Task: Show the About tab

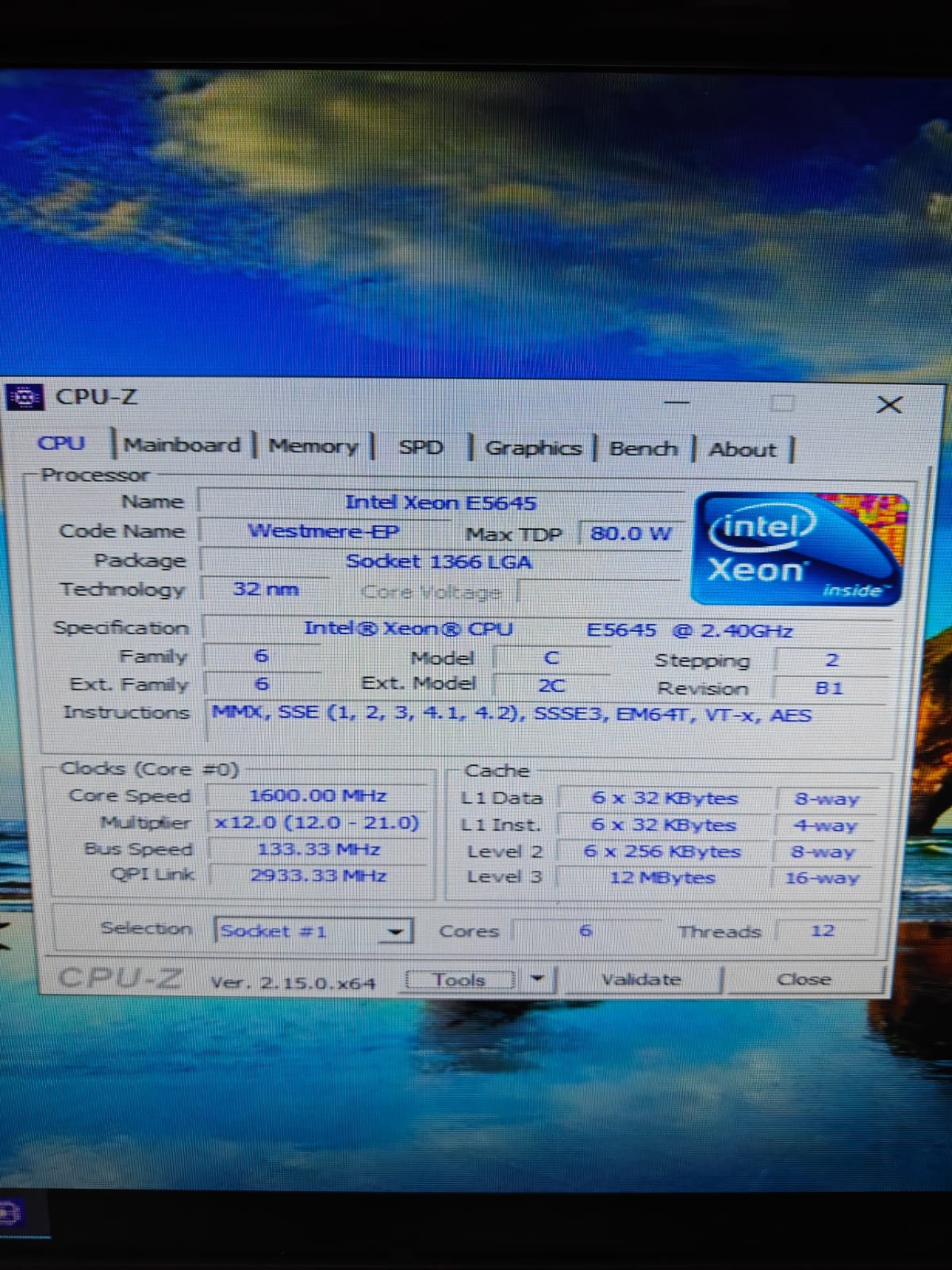Action: coord(743,450)
